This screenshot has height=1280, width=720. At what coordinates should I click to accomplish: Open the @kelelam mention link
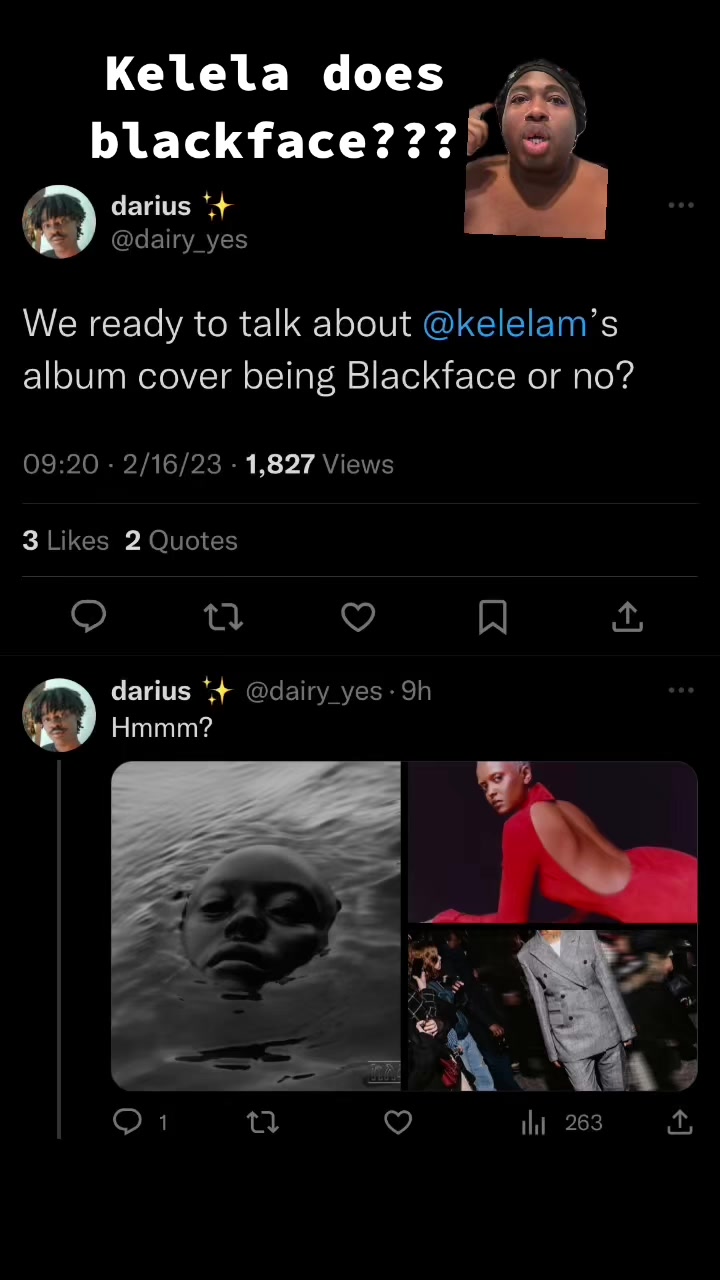505,324
